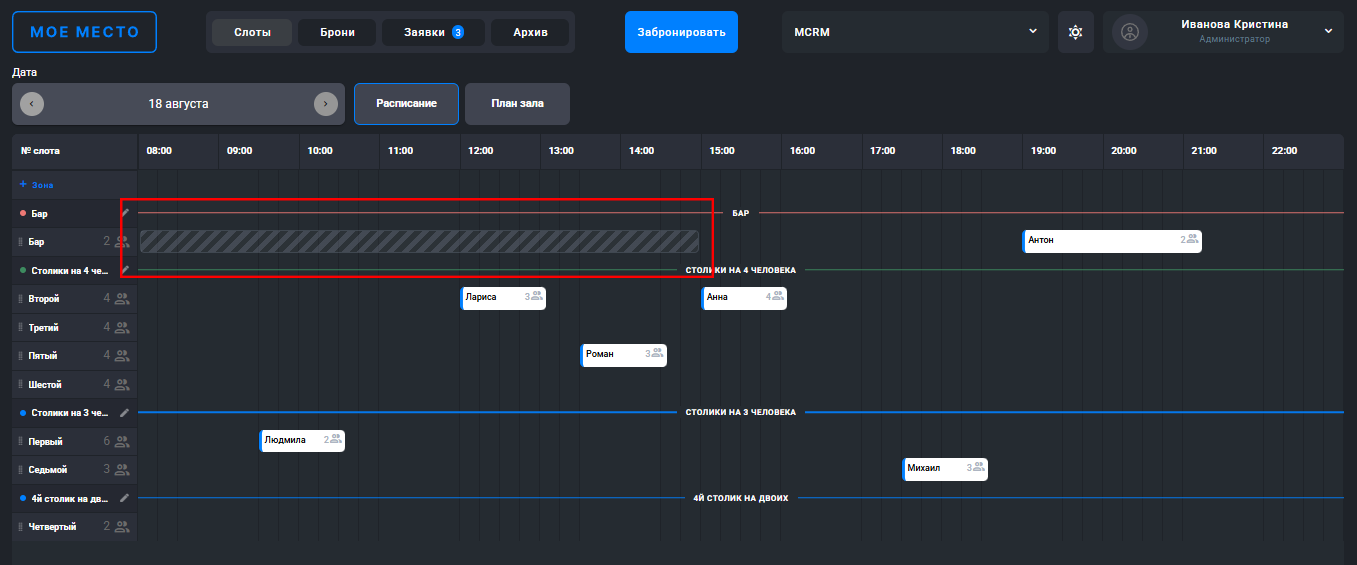Go to the next date with right arrow

(326, 104)
